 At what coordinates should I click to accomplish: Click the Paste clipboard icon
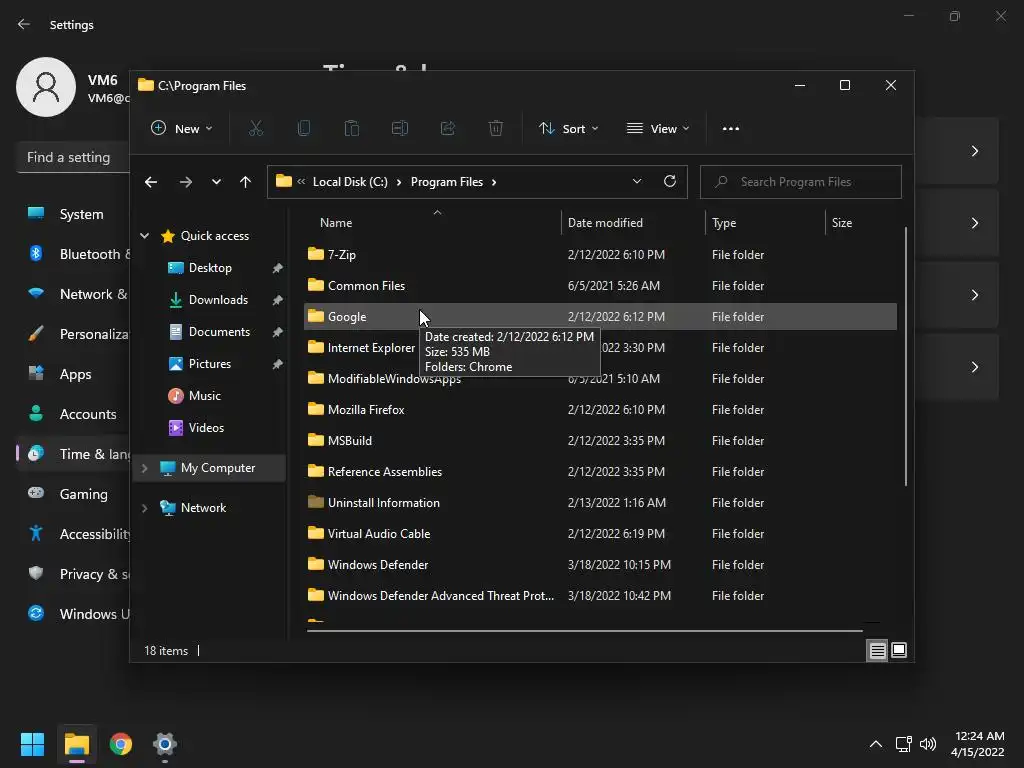352,129
